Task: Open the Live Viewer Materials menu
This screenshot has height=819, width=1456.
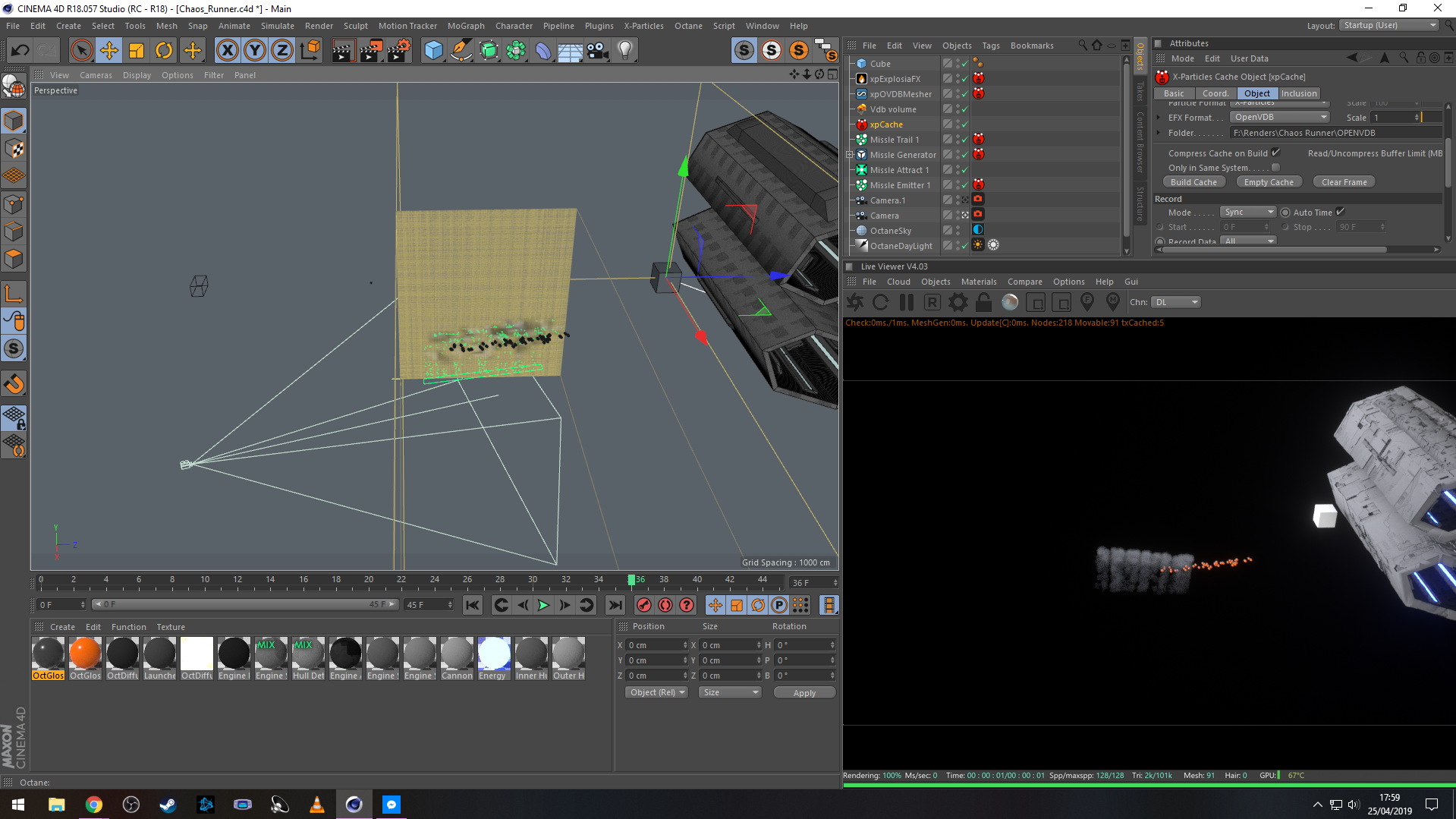Action: pos(979,282)
